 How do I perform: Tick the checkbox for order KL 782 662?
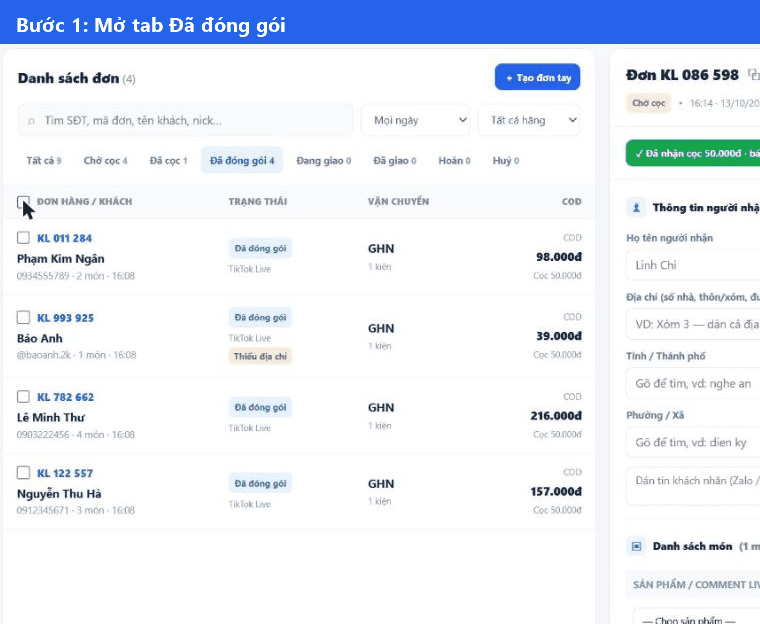click(23, 397)
